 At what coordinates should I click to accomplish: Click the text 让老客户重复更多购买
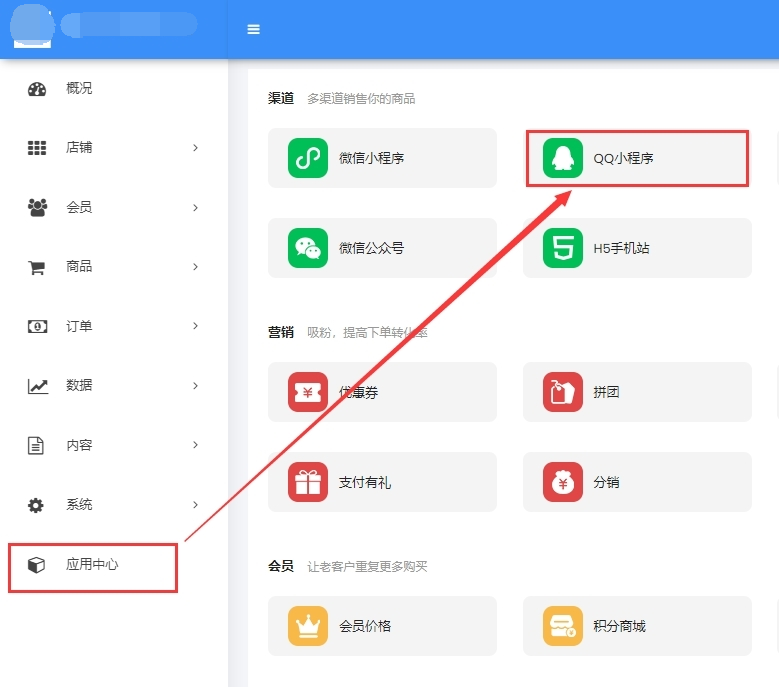367,566
